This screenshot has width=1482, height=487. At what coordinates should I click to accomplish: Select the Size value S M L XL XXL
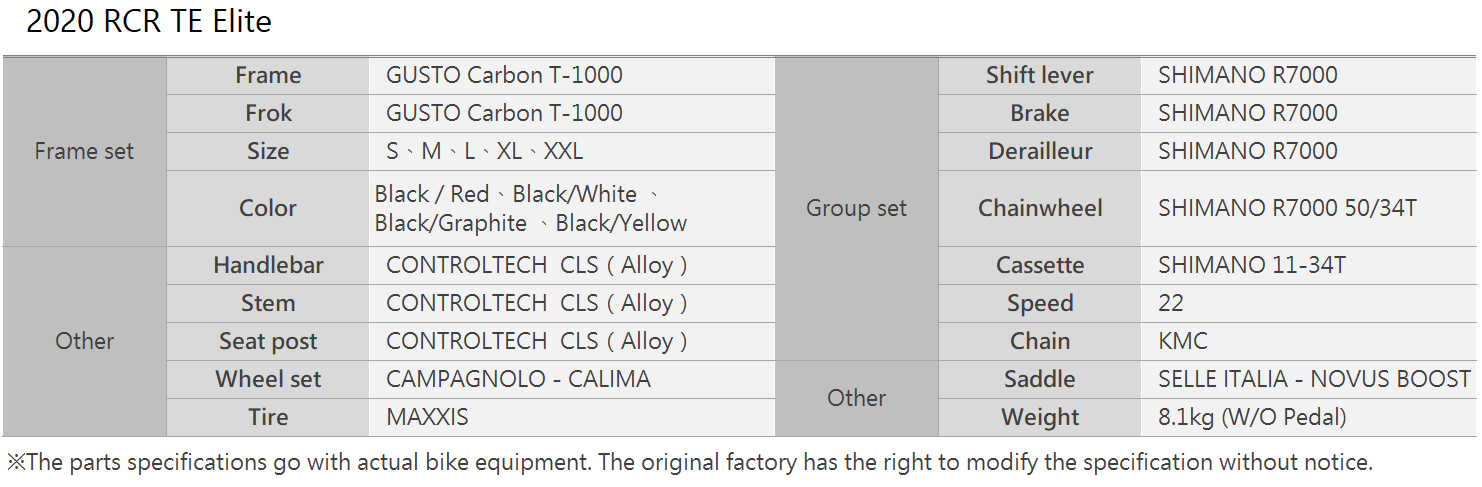click(x=484, y=151)
